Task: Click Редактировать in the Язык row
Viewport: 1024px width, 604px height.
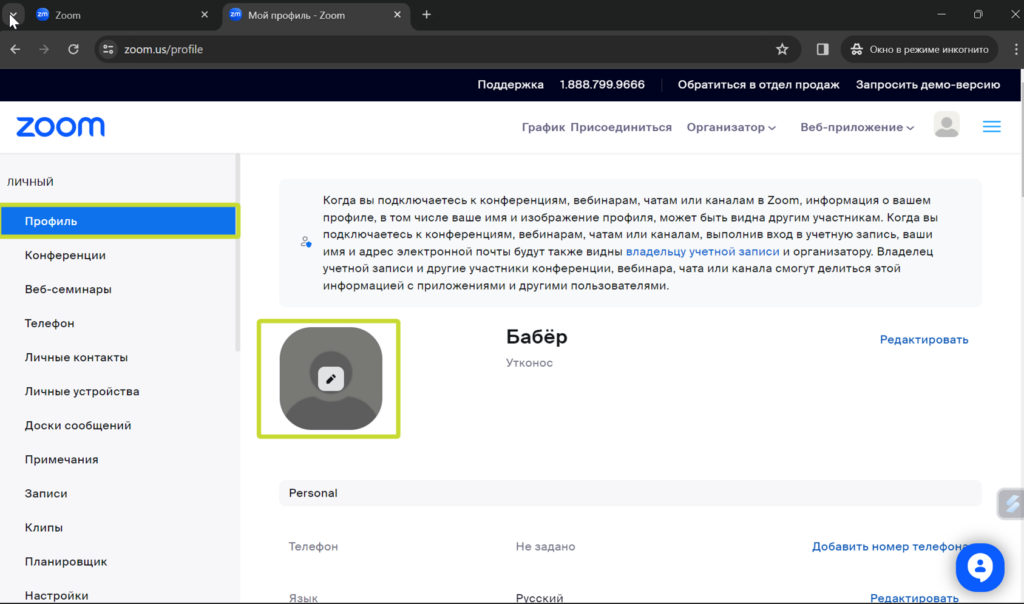Action: [914, 597]
